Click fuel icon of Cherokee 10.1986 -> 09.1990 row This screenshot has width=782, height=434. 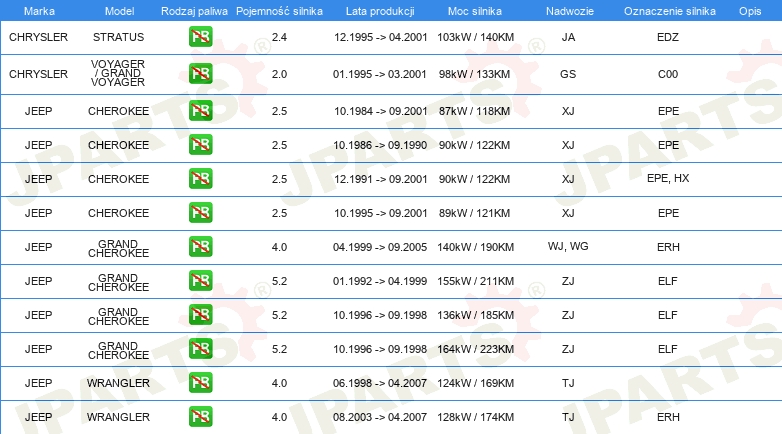(x=200, y=145)
